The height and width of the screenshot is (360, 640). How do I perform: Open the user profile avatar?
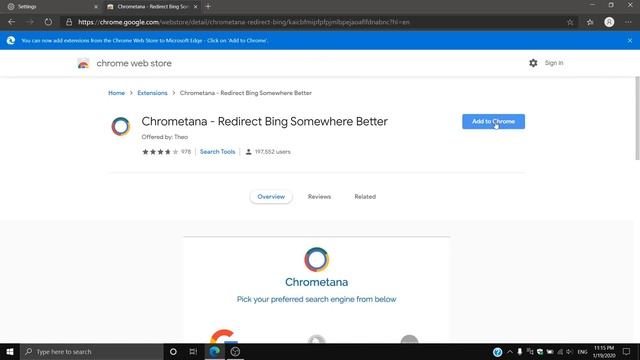point(609,22)
